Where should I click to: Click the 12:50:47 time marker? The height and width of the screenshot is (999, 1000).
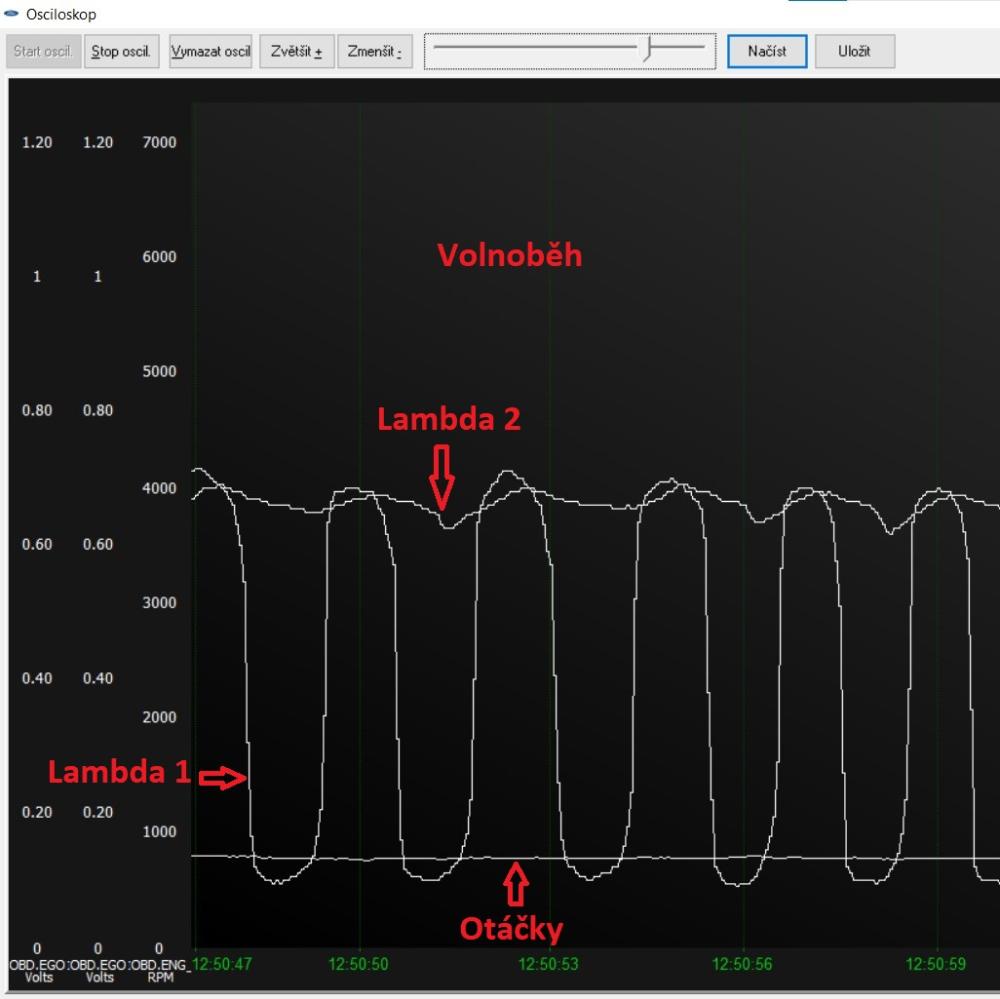point(222,965)
